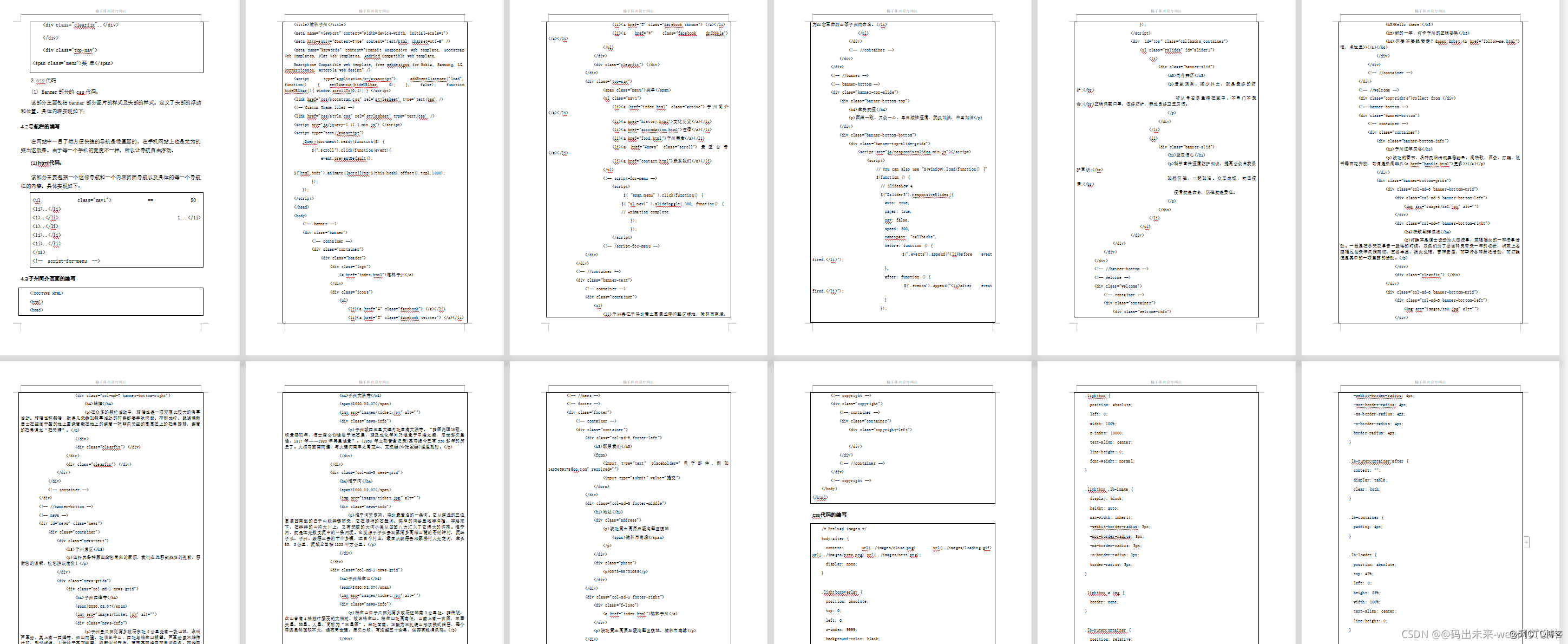
Task: Click the "<h3>Hello there!</h3>" line
Action: pyautogui.click(x=1409, y=25)
